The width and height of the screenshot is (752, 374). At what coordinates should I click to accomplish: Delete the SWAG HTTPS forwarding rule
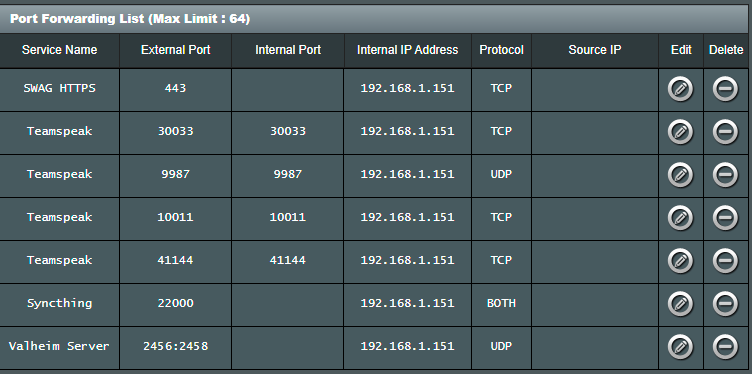(725, 89)
